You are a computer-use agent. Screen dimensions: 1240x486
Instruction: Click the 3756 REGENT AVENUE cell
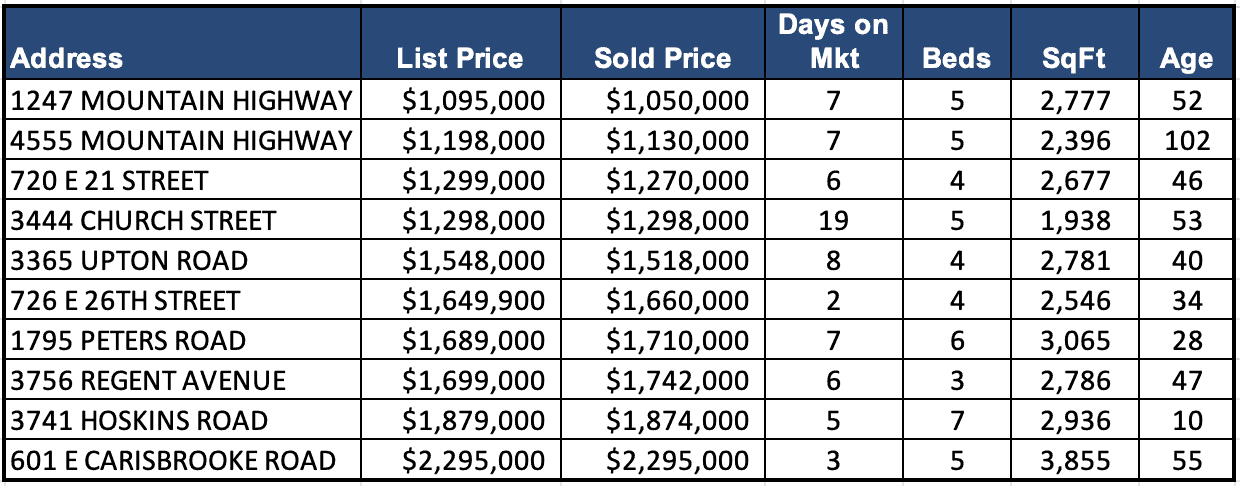coord(149,380)
